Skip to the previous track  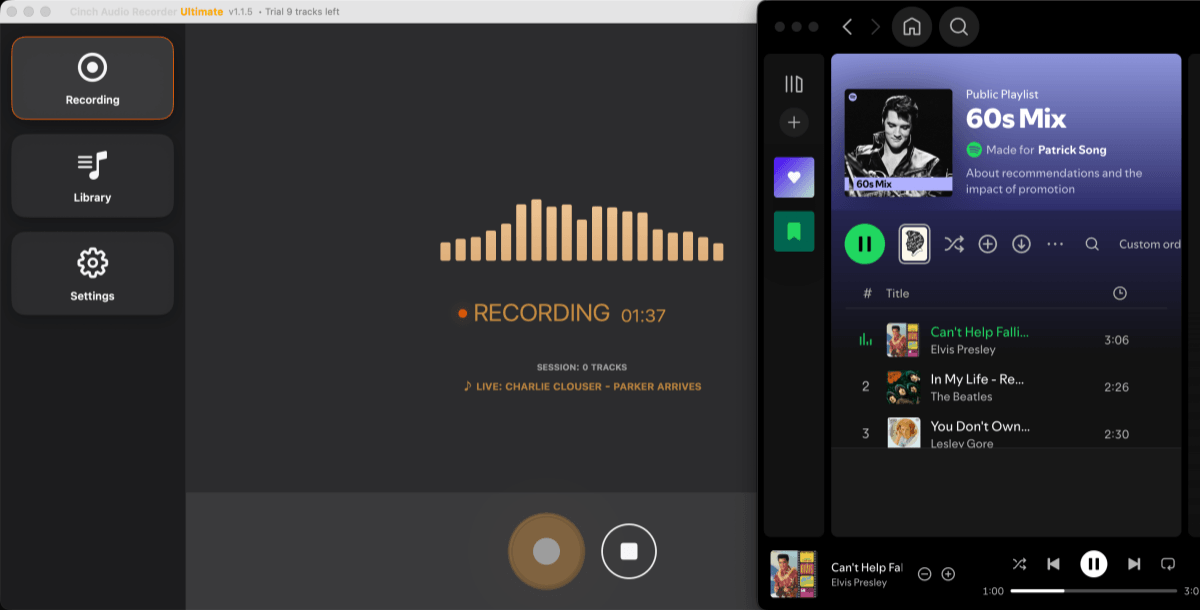tap(1053, 564)
